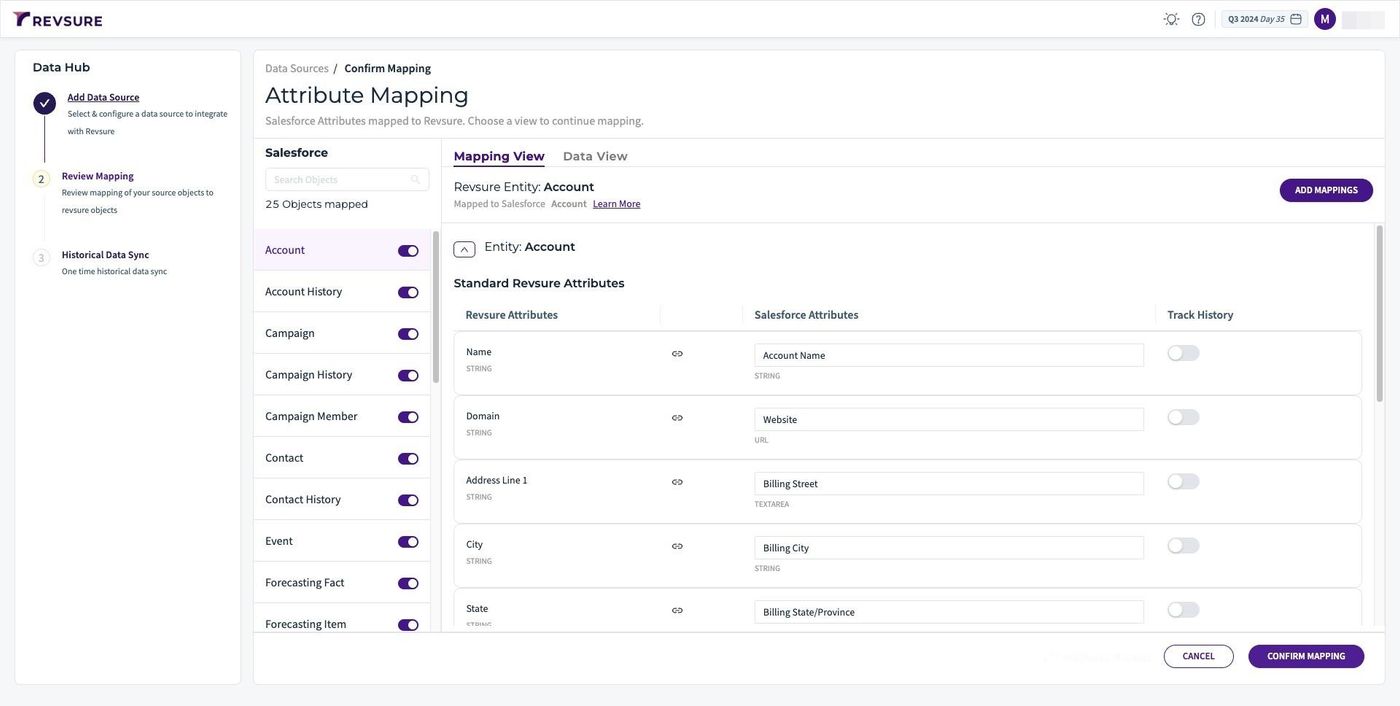Screen dimensions: 1400x706
Task: Disable the Event object toggle
Action: 408,542
